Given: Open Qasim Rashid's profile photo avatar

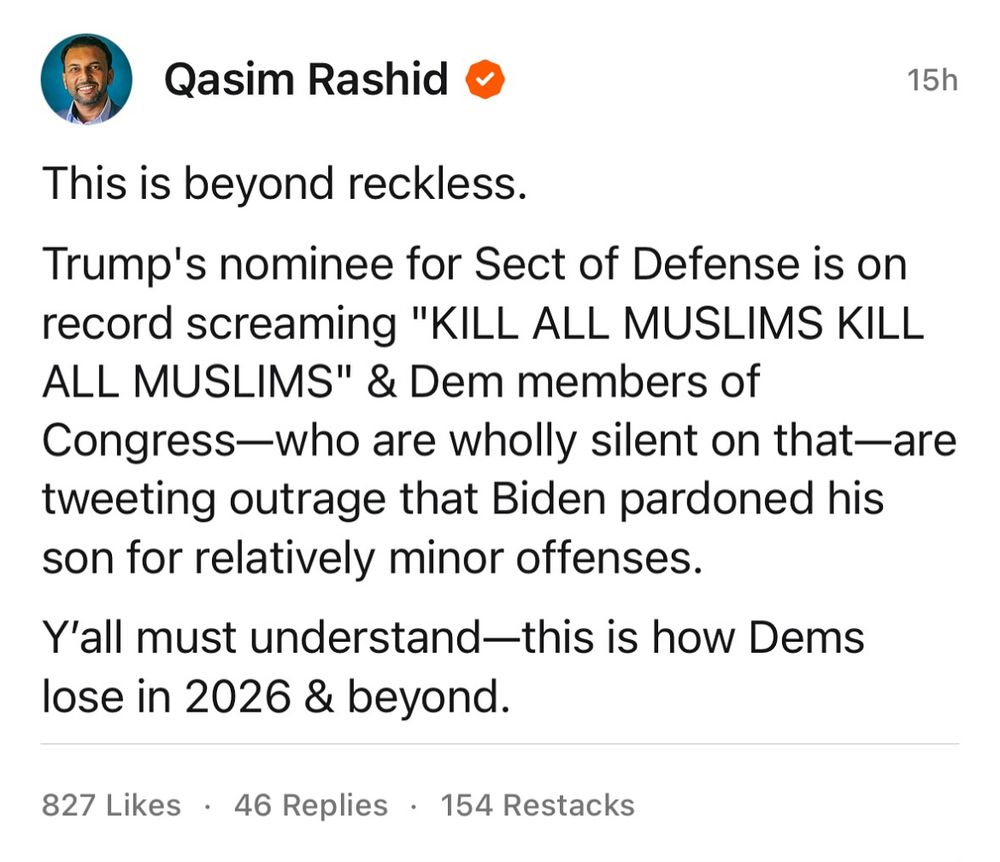Looking at the screenshot, I should tap(86, 79).
